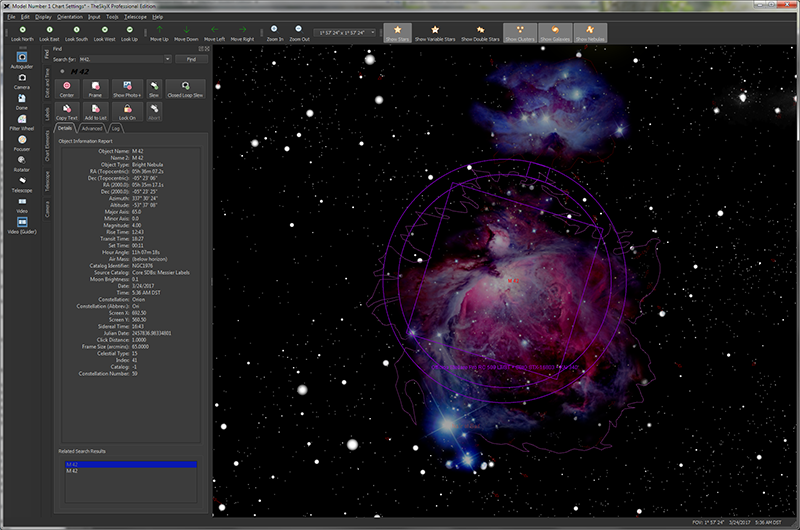Viewport: 800px width, 530px height.
Task: Center the chart on M 42
Action: (x=67, y=89)
